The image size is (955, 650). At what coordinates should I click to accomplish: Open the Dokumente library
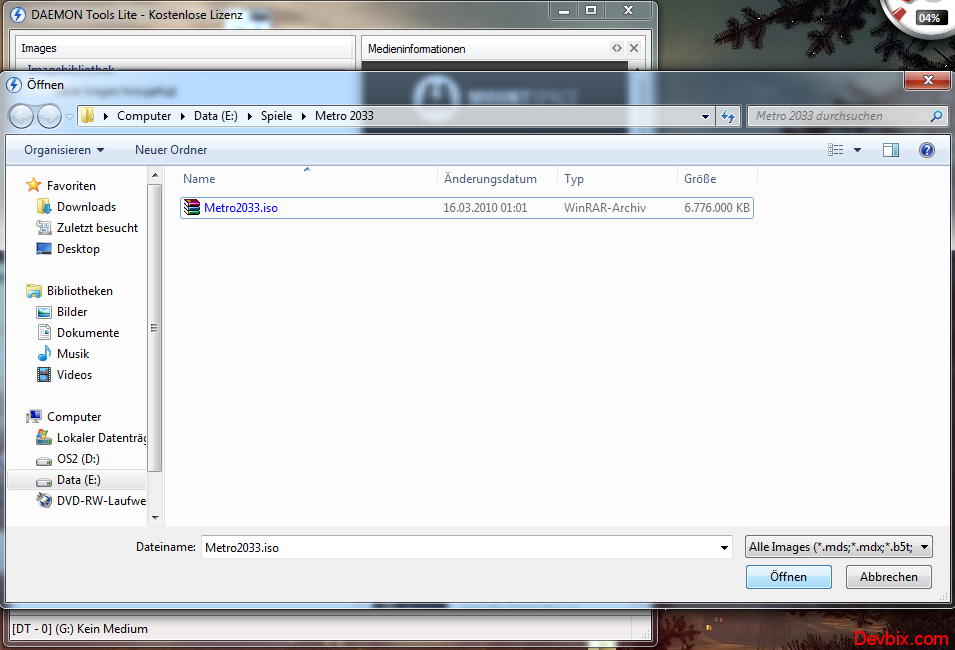click(x=88, y=333)
